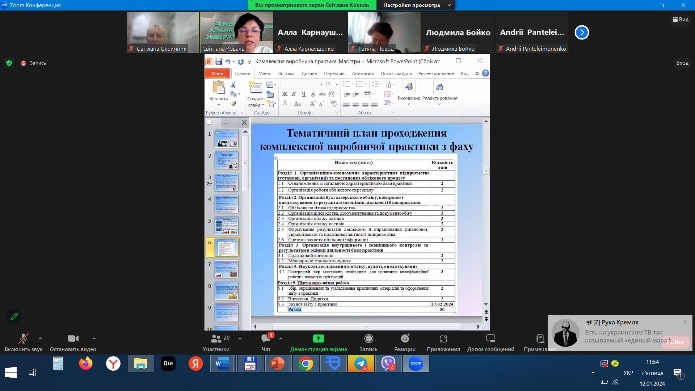Open PowerPoint help question mark
The height and width of the screenshot is (391, 695).
pos(485,73)
